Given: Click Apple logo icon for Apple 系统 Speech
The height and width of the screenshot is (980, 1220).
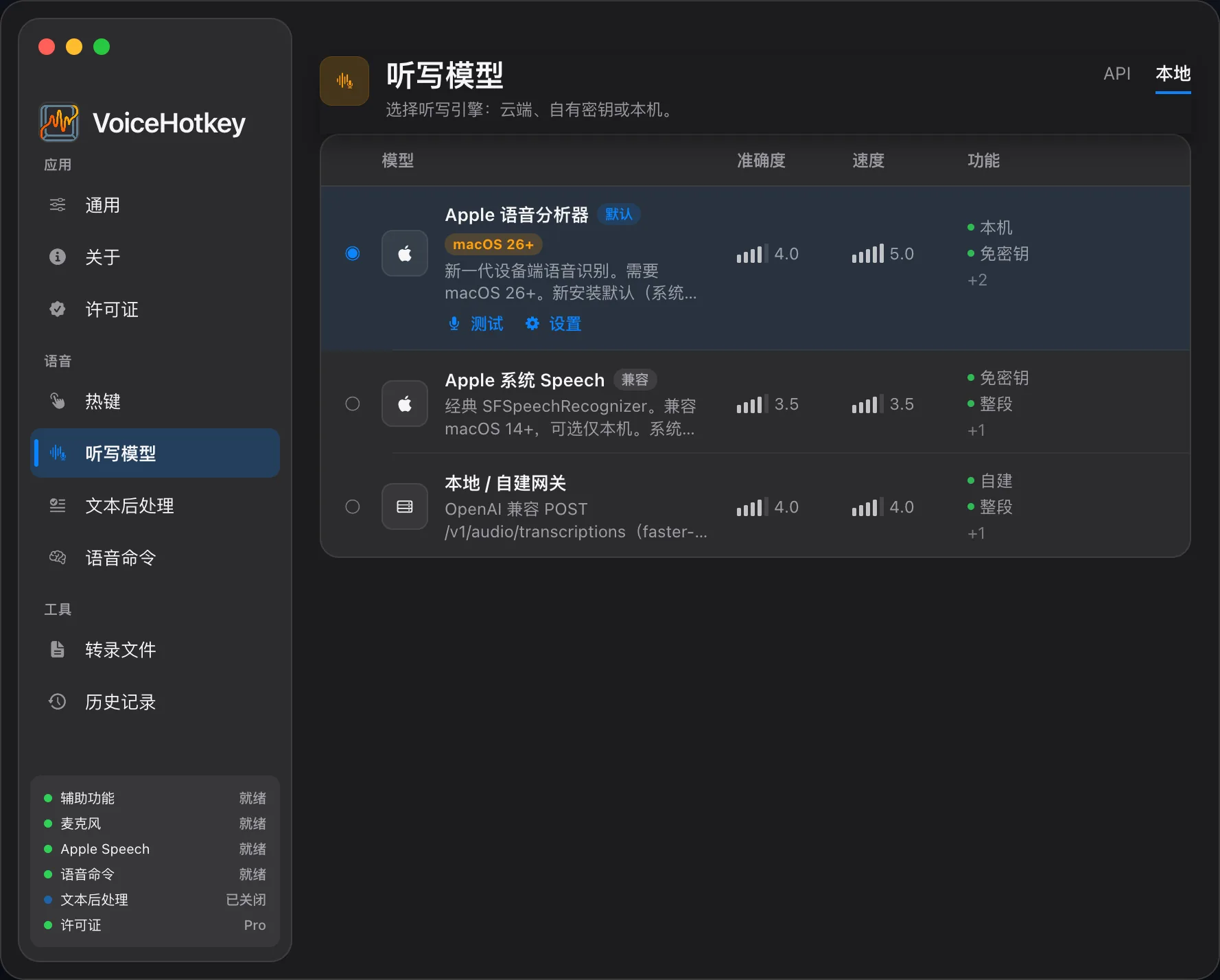Looking at the screenshot, I should pos(405,404).
